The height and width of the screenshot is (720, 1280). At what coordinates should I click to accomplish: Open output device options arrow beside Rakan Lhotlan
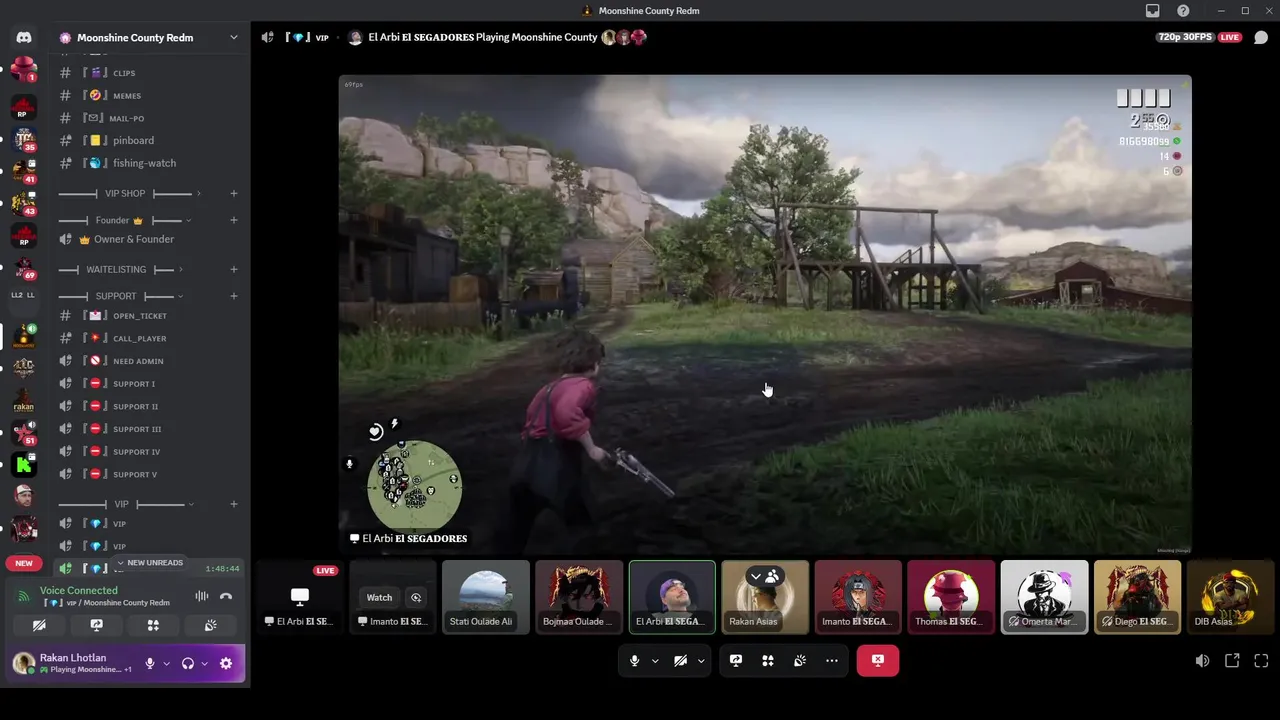[205, 663]
